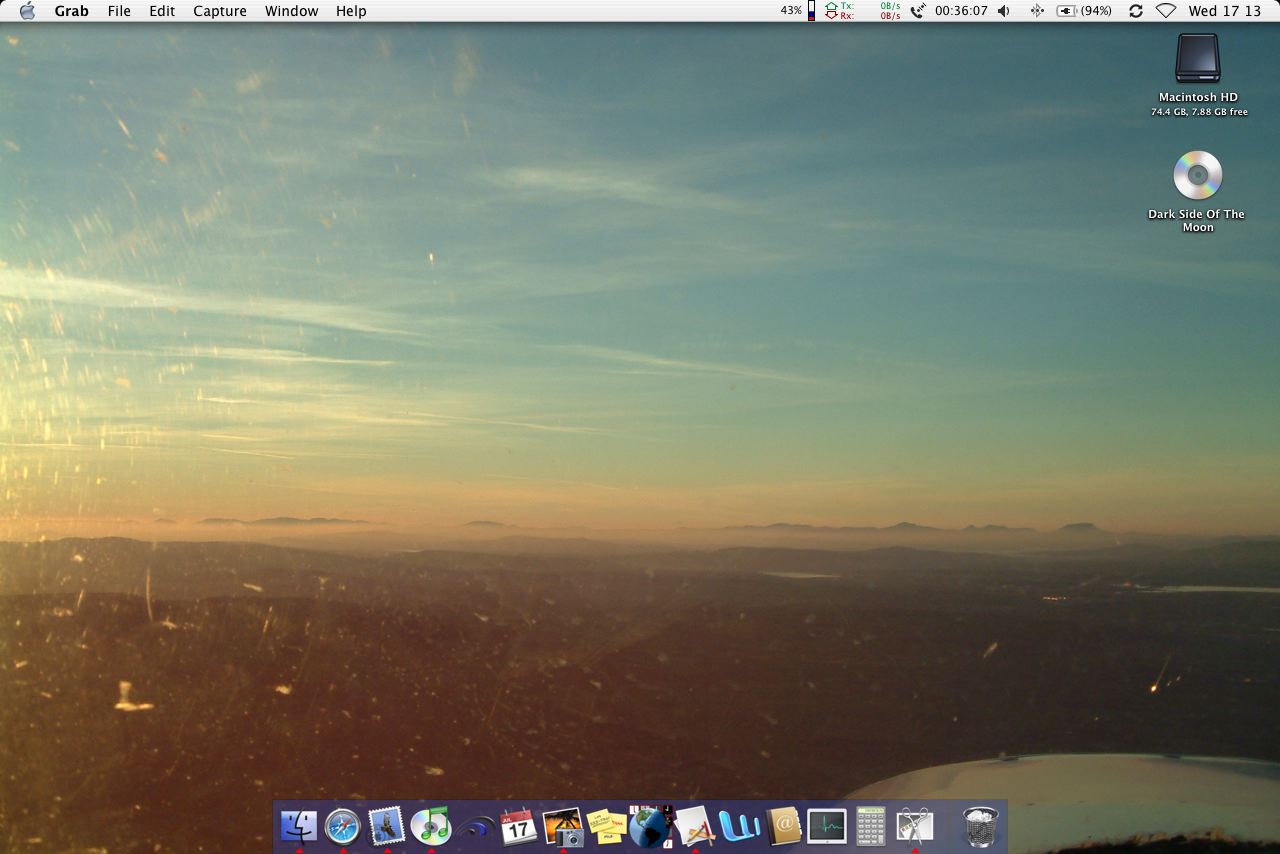Click the Grab scissors icon in Dock
Viewport: 1280px width, 854px height.
tap(915, 826)
